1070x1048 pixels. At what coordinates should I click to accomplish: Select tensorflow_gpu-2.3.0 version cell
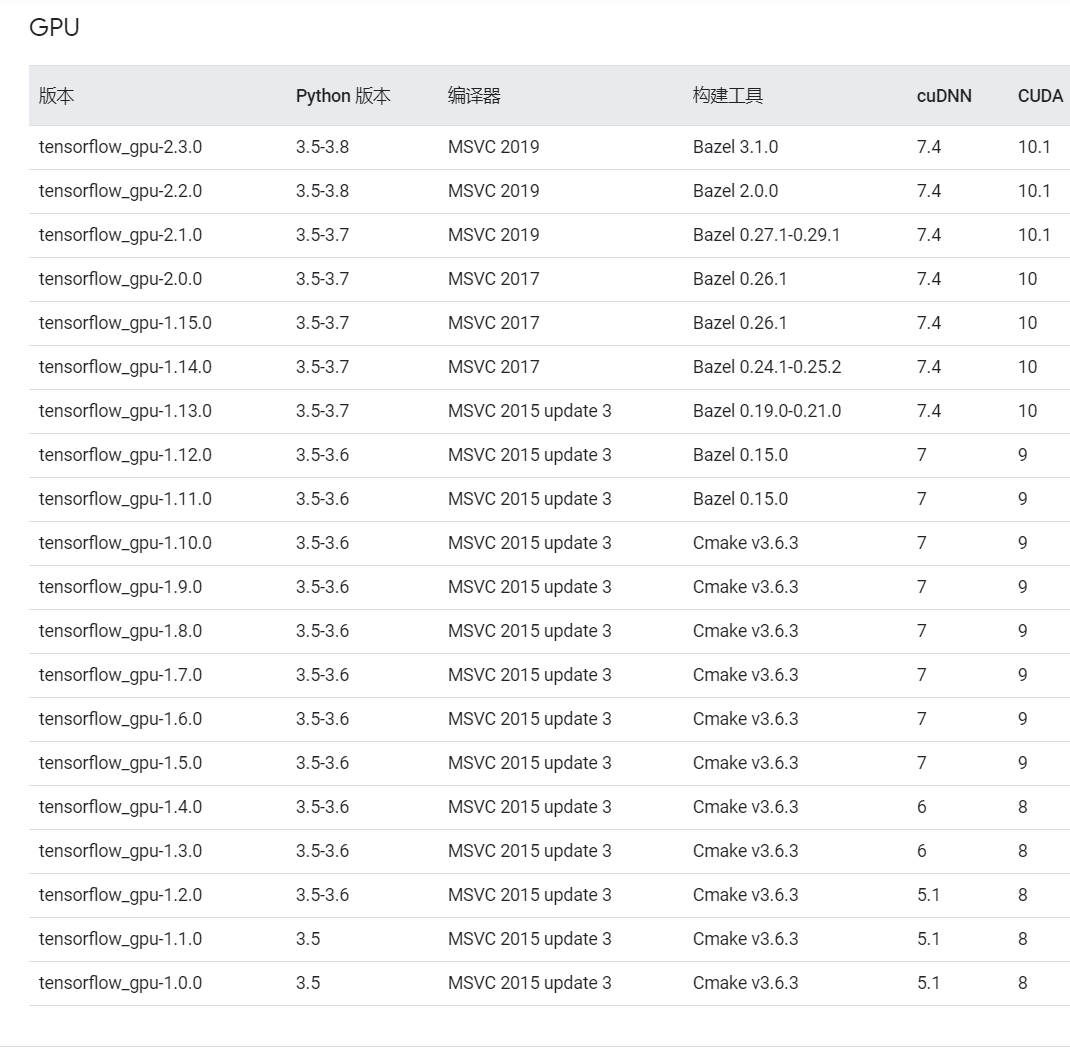coord(120,147)
